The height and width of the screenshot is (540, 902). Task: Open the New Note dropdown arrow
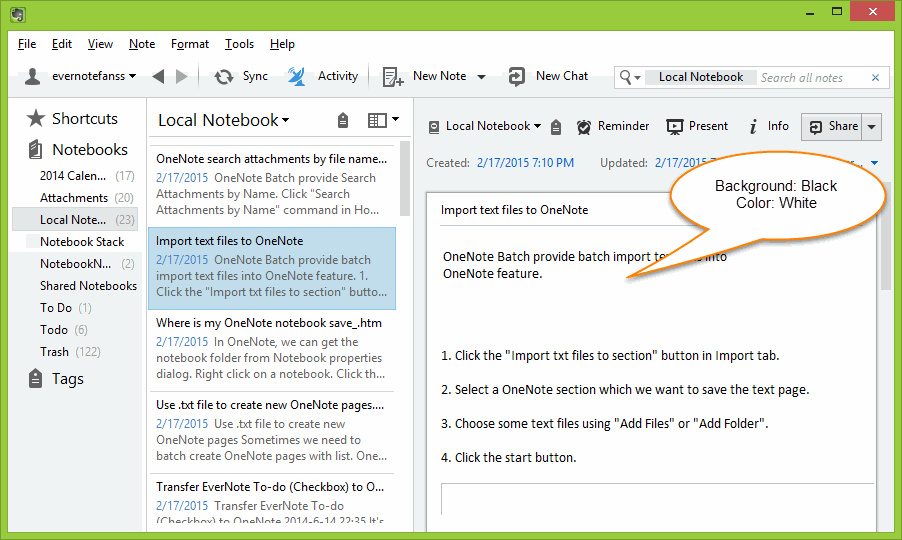point(481,77)
